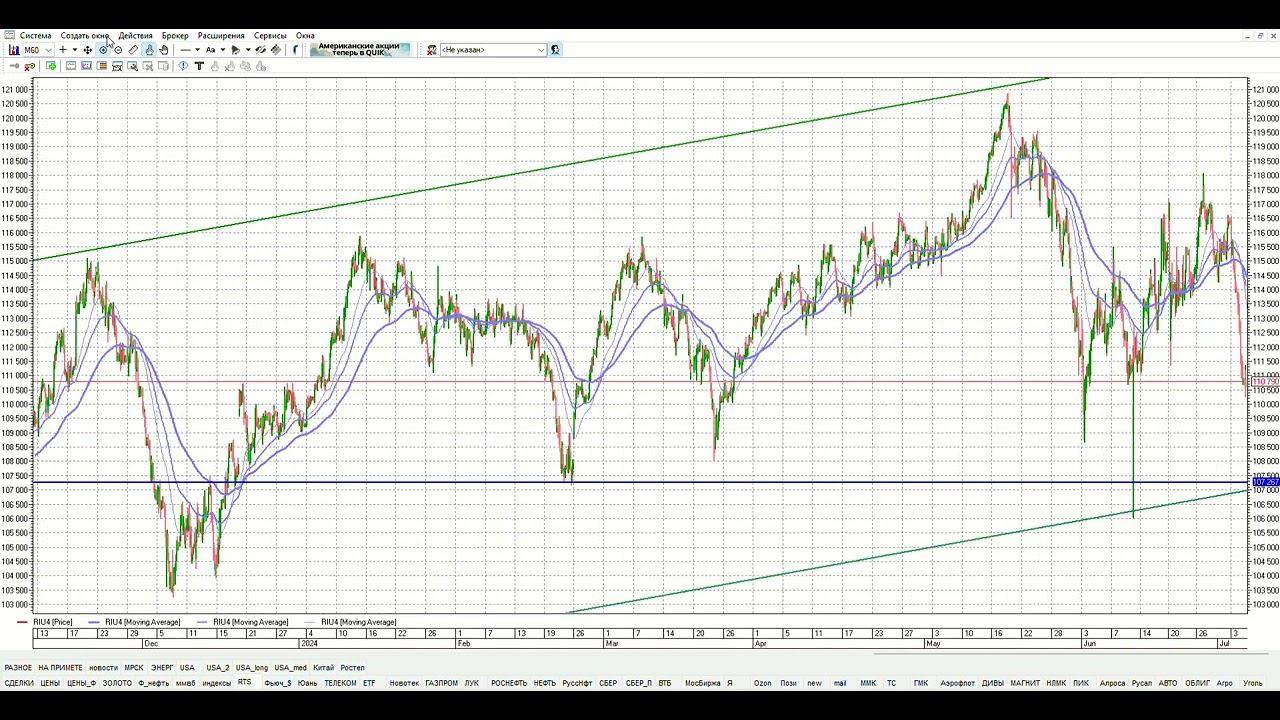The image size is (1280, 720).
Task: Click the bar chart type icon
Action: (14, 50)
